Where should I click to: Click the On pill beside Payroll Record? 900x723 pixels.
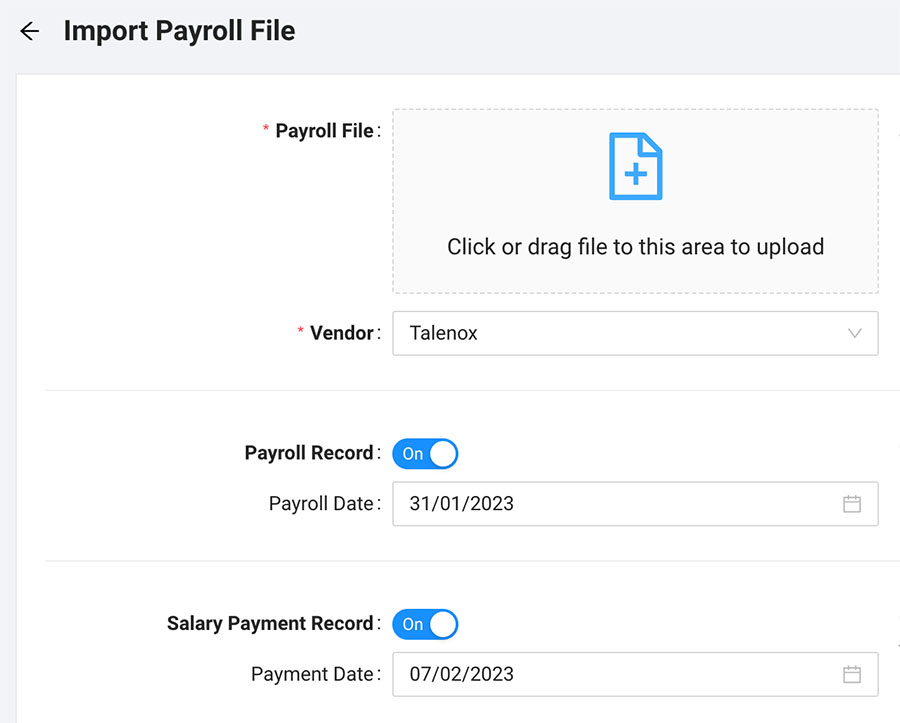pos(415,453)
